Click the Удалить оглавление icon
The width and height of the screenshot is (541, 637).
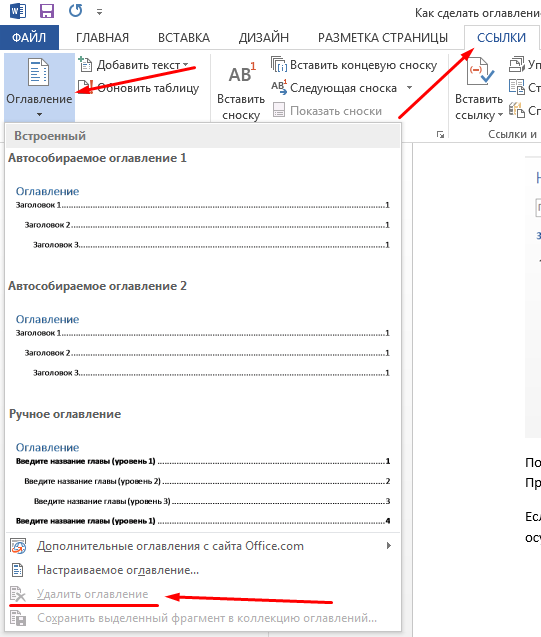18,594
